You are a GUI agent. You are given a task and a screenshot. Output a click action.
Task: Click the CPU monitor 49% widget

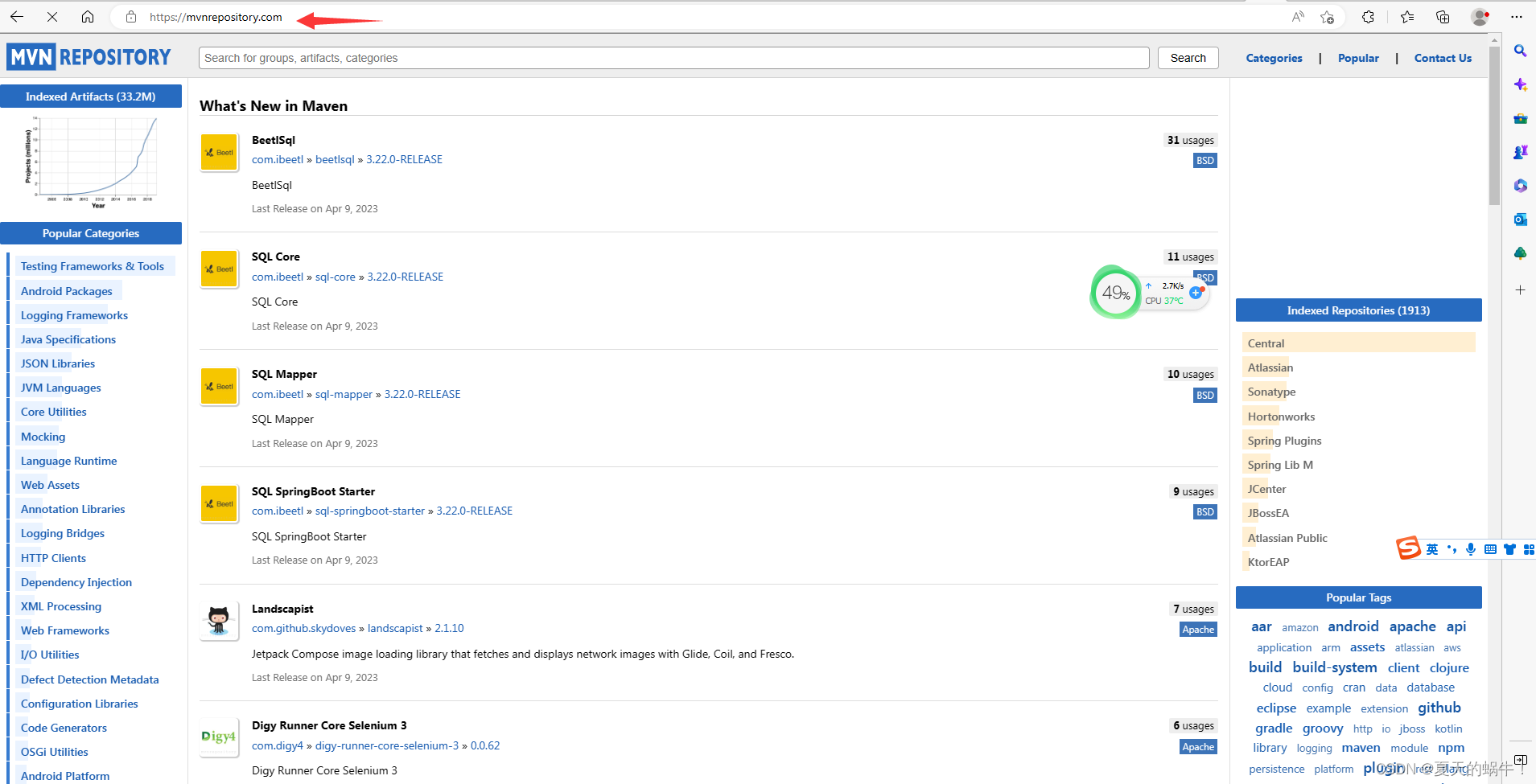point(1114,293)
